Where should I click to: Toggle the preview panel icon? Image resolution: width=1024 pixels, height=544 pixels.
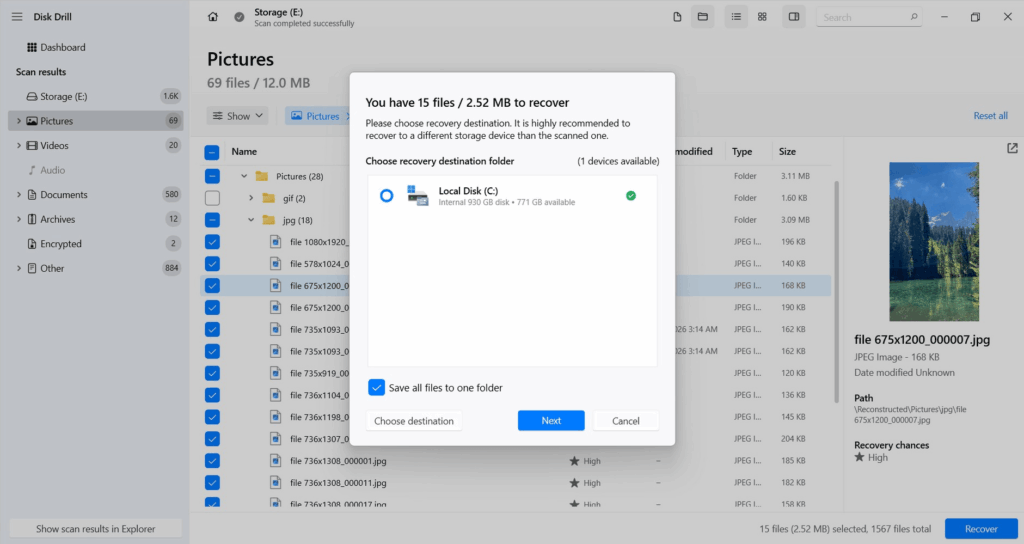794,17
